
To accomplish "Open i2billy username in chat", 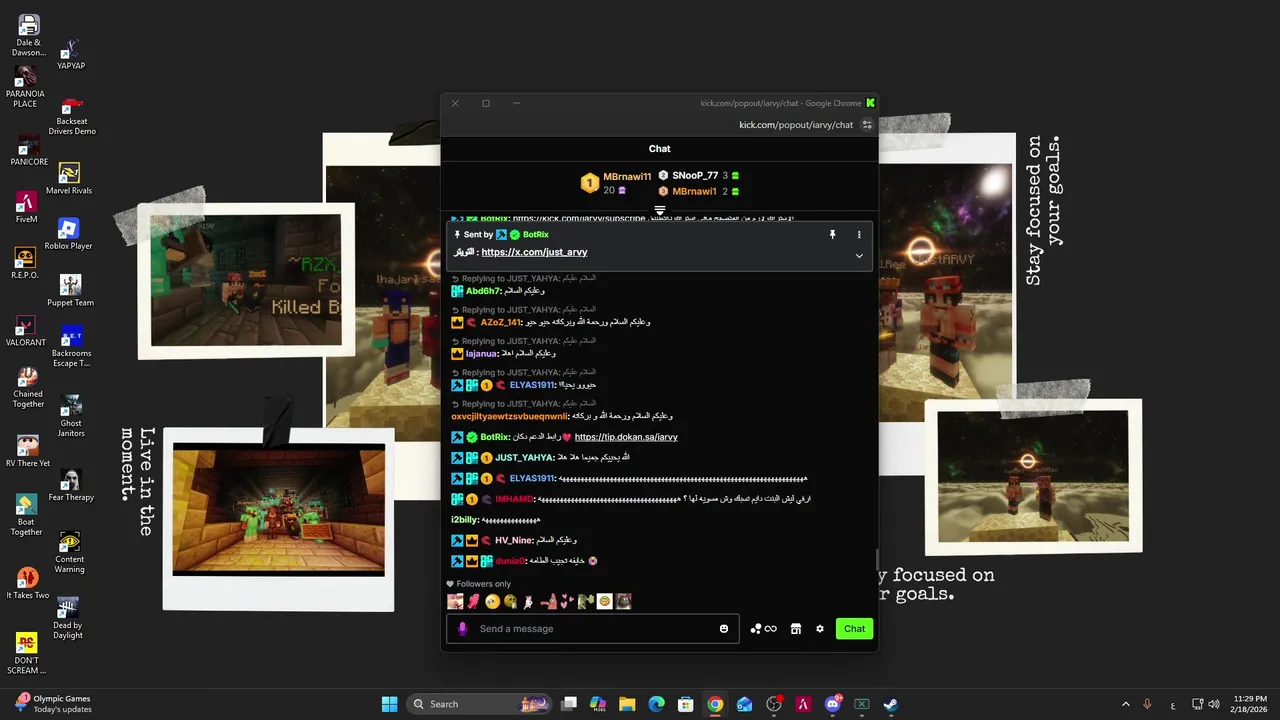I will point(465,520).
